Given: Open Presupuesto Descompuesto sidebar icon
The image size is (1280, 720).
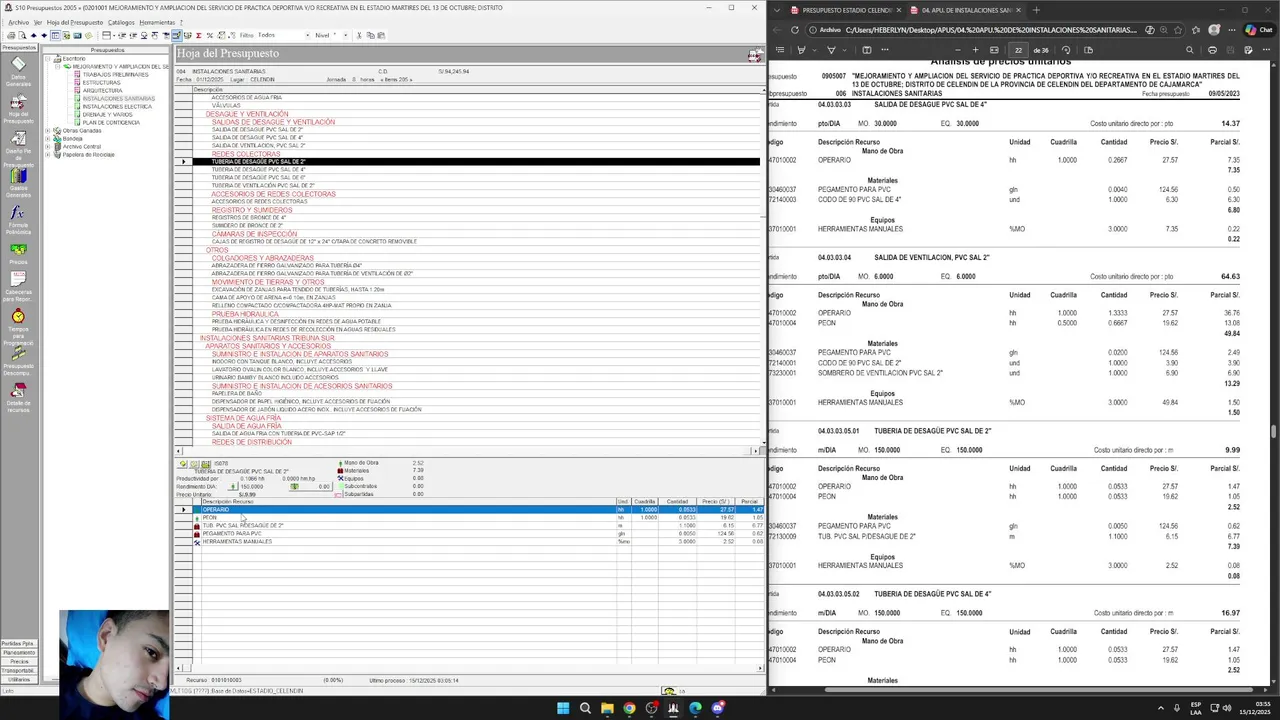Looking at the screenshot, I should click(x=18, y=361).
